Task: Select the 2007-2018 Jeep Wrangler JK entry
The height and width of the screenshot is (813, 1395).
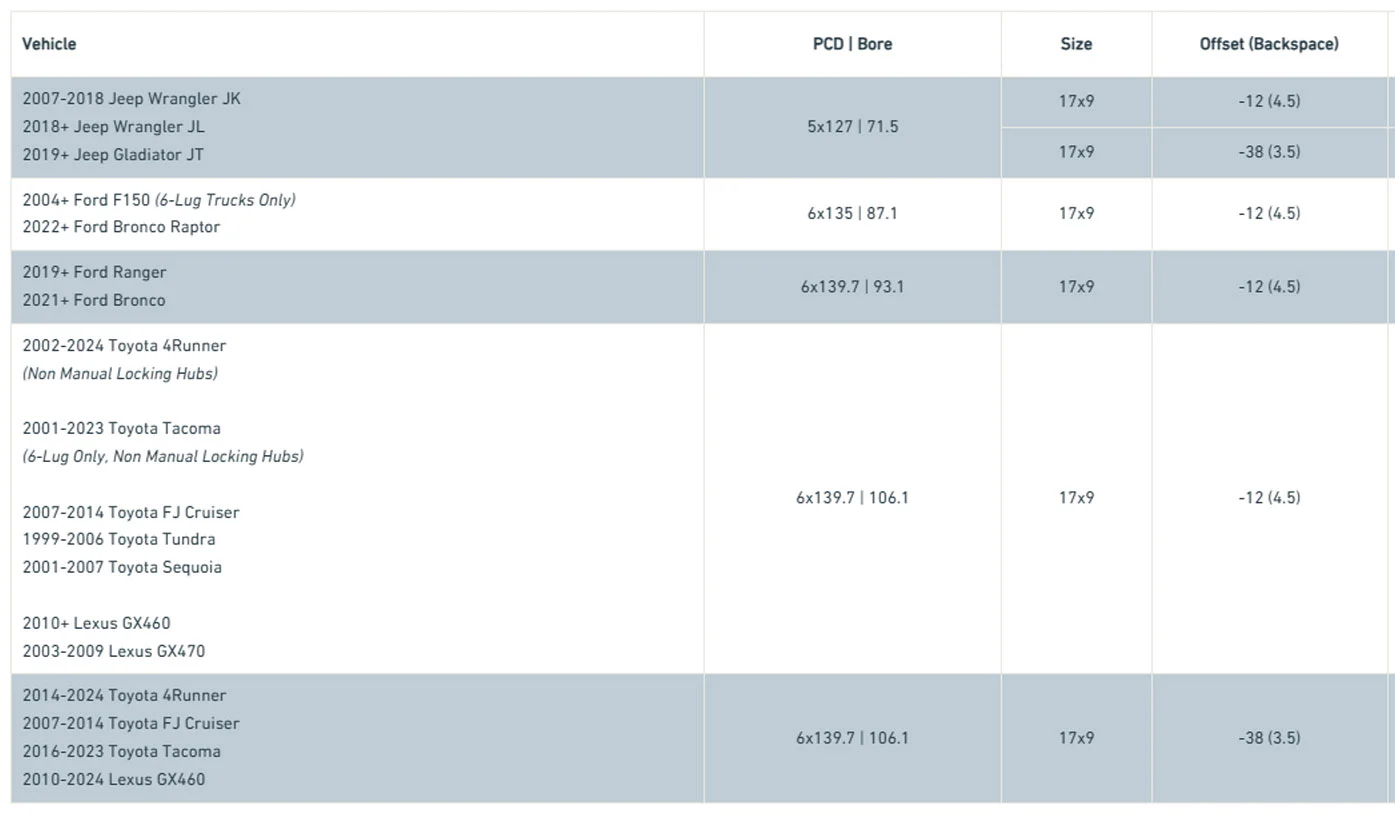Action: pos(131,99)
